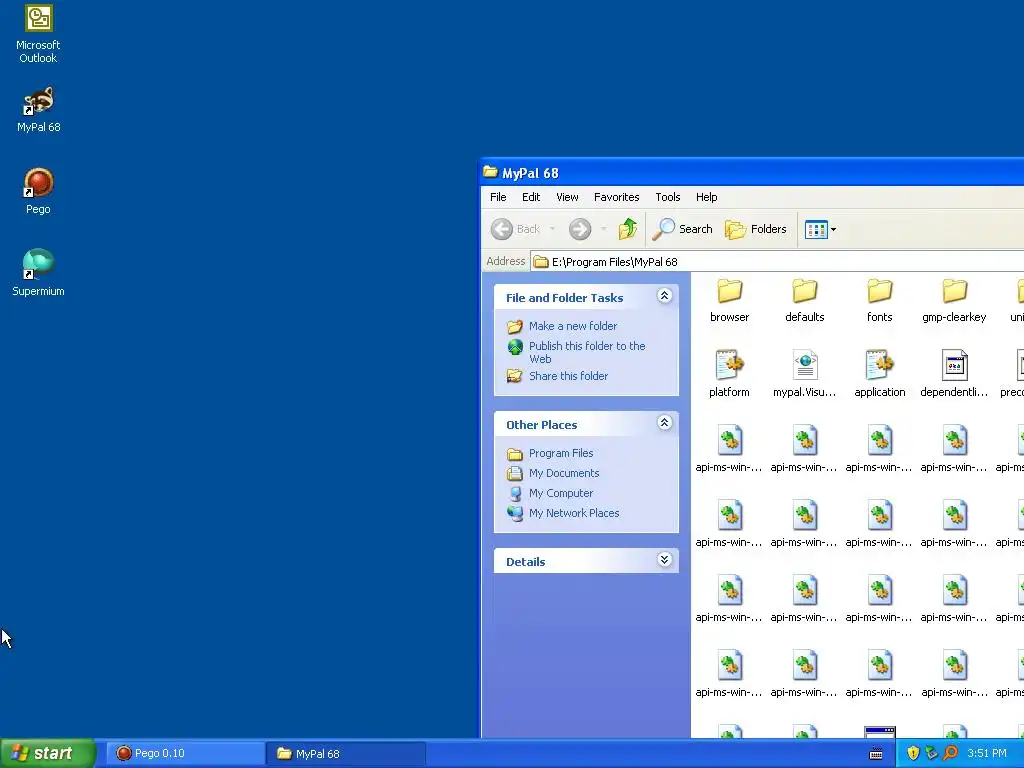The width and height of the screenshot is (1024, 768).
Task: Open the Forward history dropdown arrow
Action: click(x=603, y=229)
